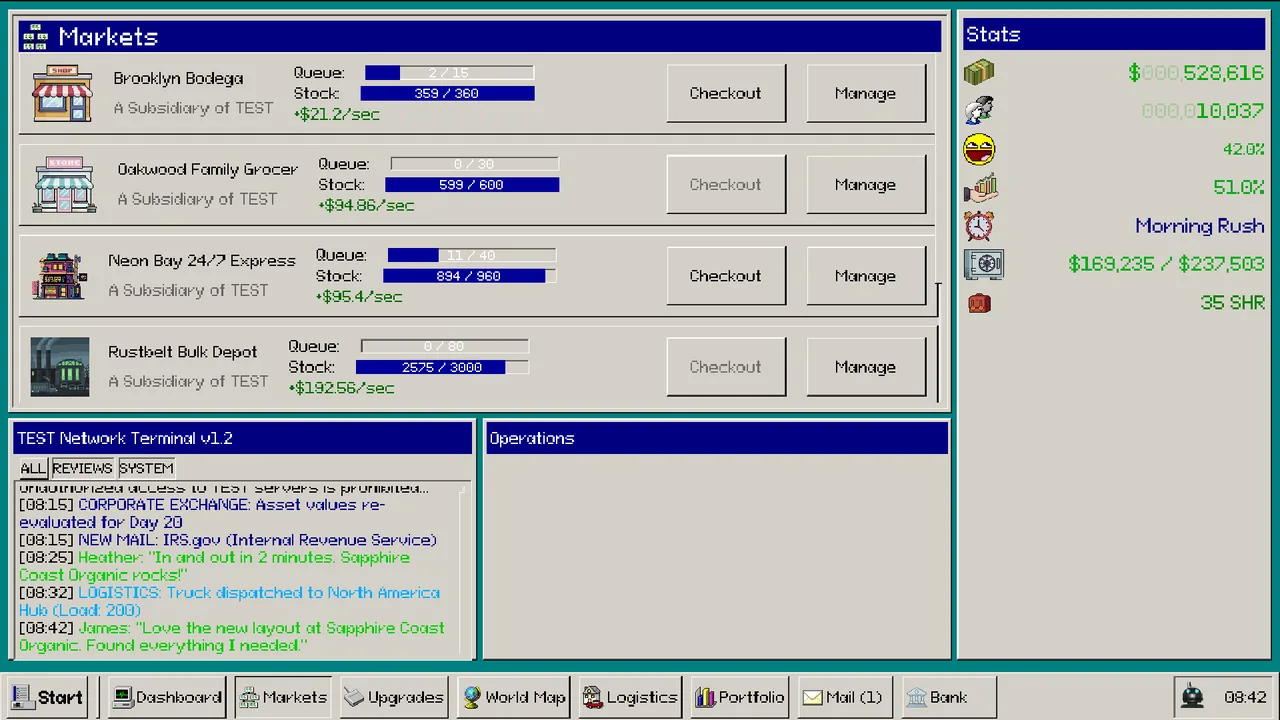Click Heather's review in the terminal

215,566
